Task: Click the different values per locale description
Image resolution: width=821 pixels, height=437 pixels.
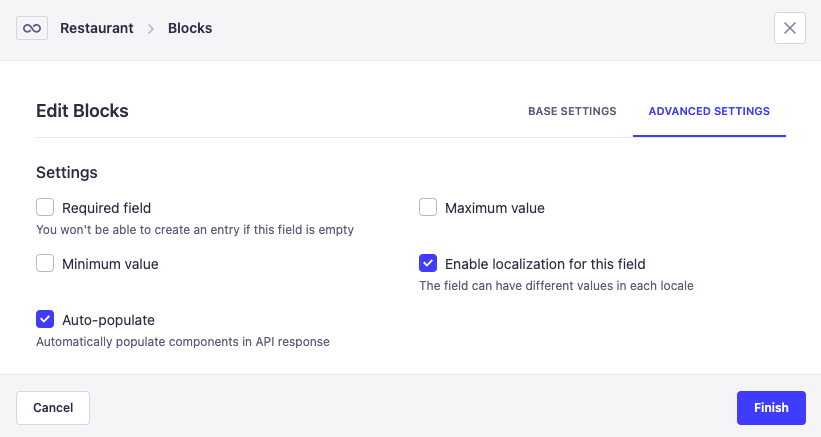Action: (556, 286)
